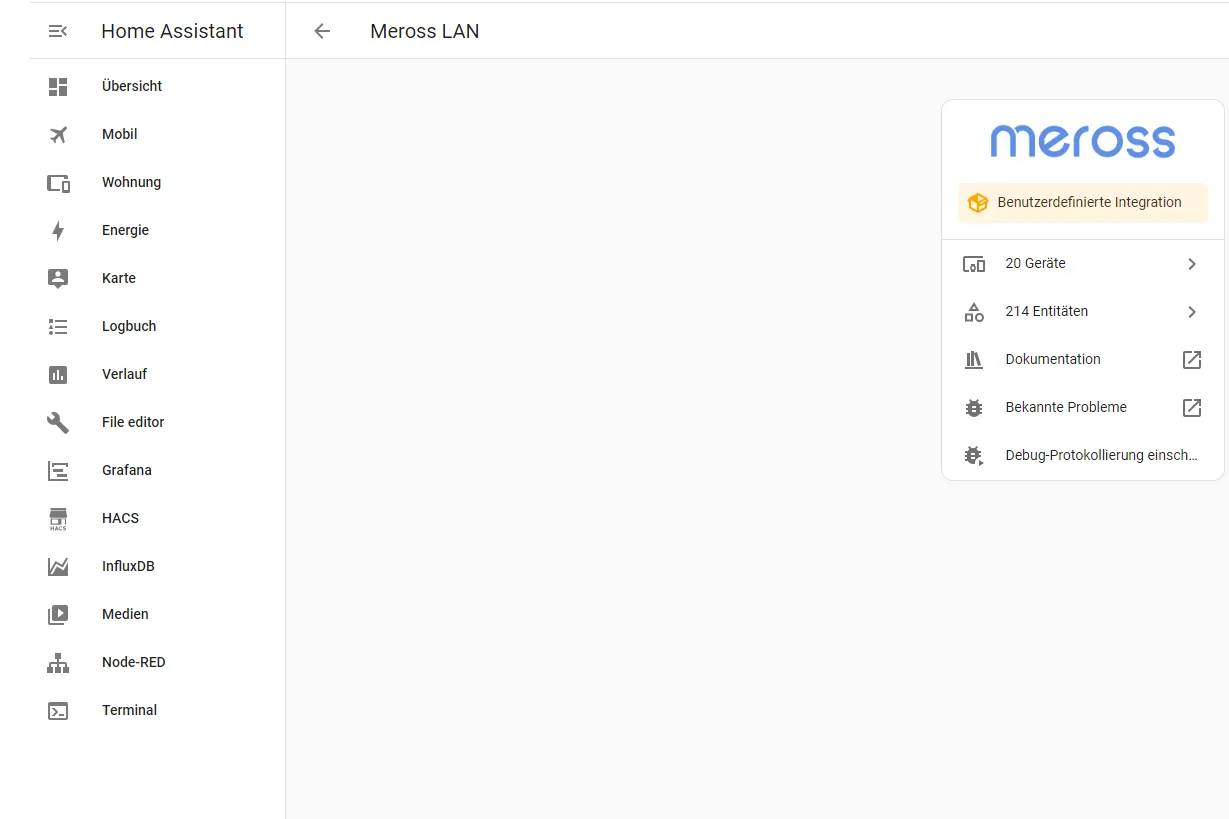Click the Grafana chart icon
Image resolution: width=1229 pixels, height=819 pixels.
(x=58, y=470)
